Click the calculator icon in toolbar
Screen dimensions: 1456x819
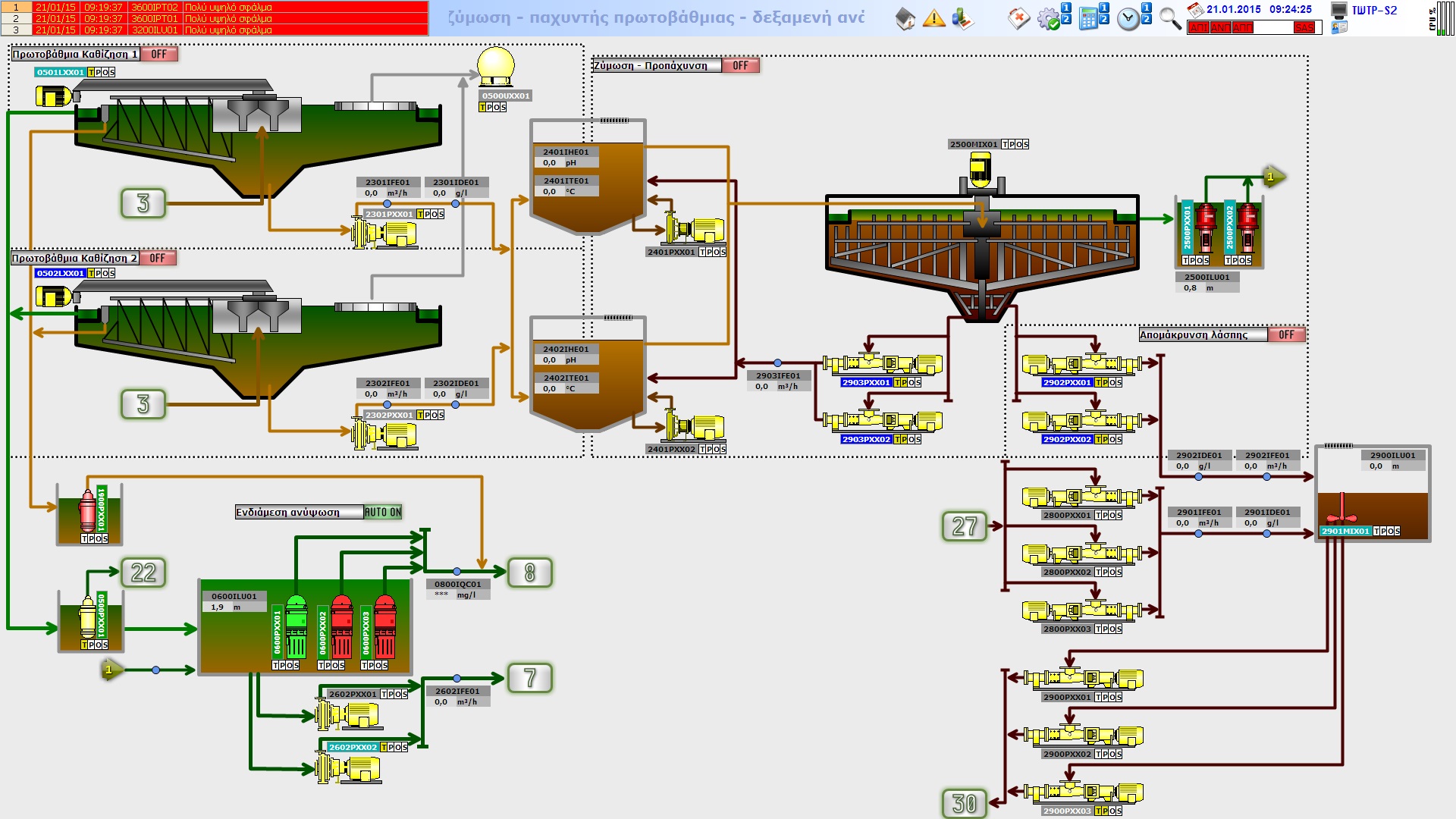coord(1089,18)
